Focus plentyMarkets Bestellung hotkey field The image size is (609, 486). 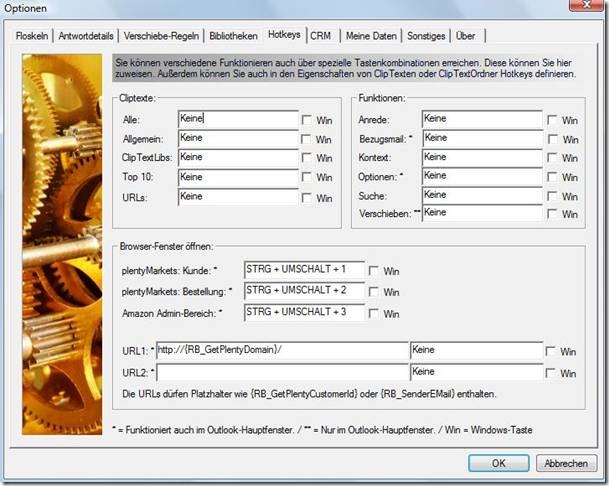[304, 291]
